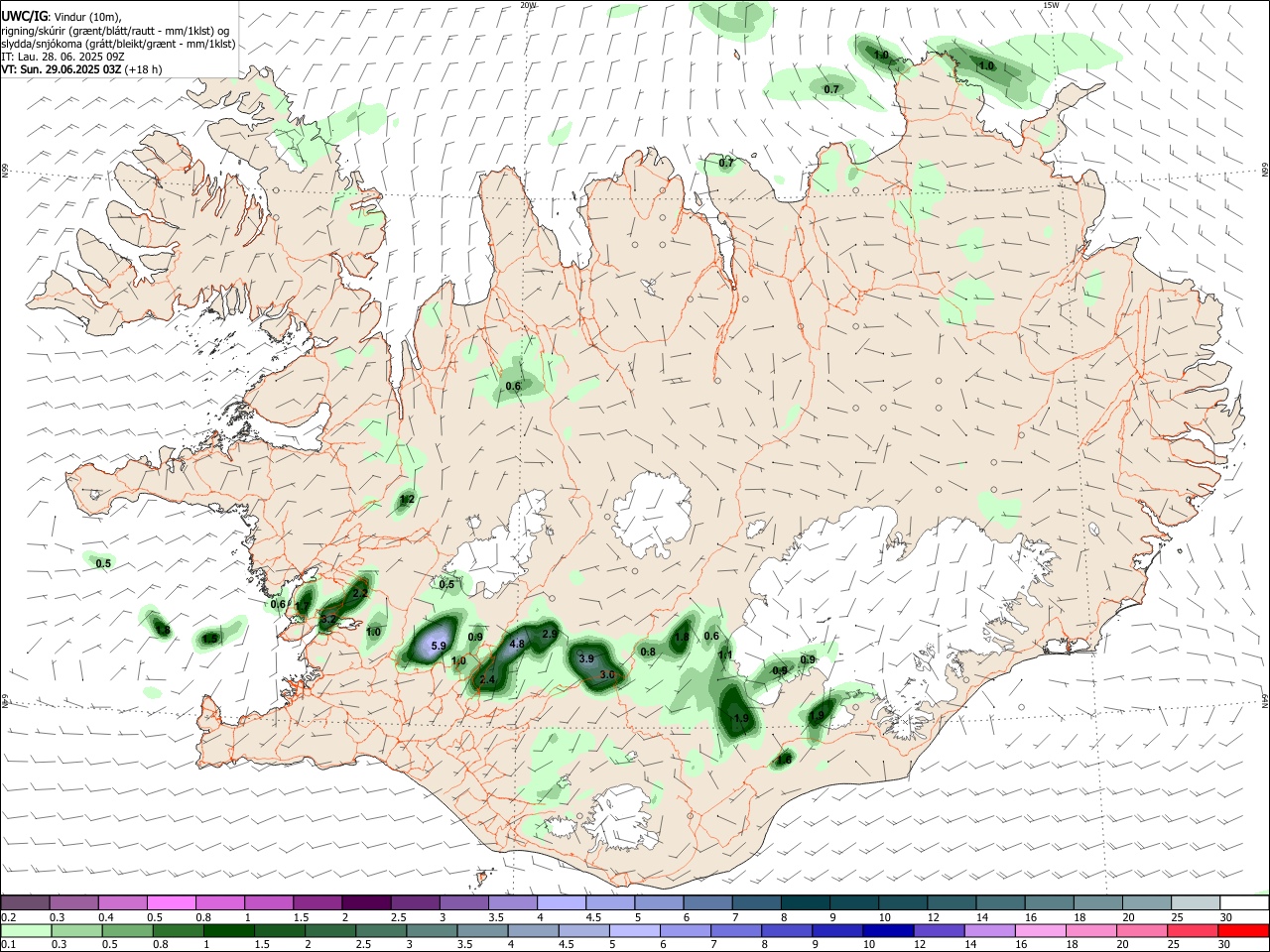
Task: Pick the white 30 swatch ending the upper legend
Action: tap(1243, 902)
